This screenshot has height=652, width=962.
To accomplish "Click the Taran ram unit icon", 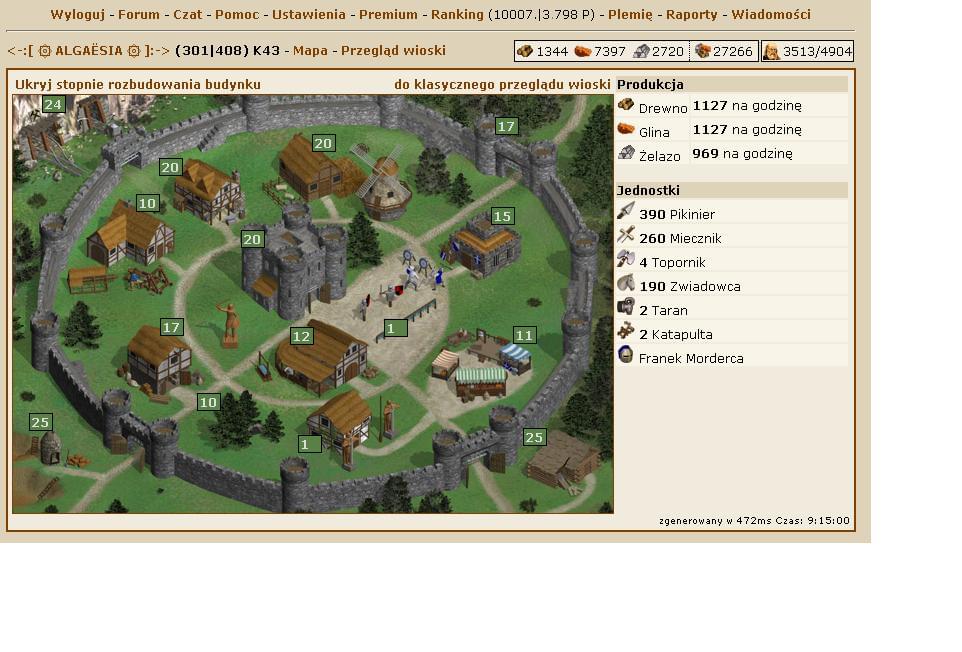I will pos(626,307).
